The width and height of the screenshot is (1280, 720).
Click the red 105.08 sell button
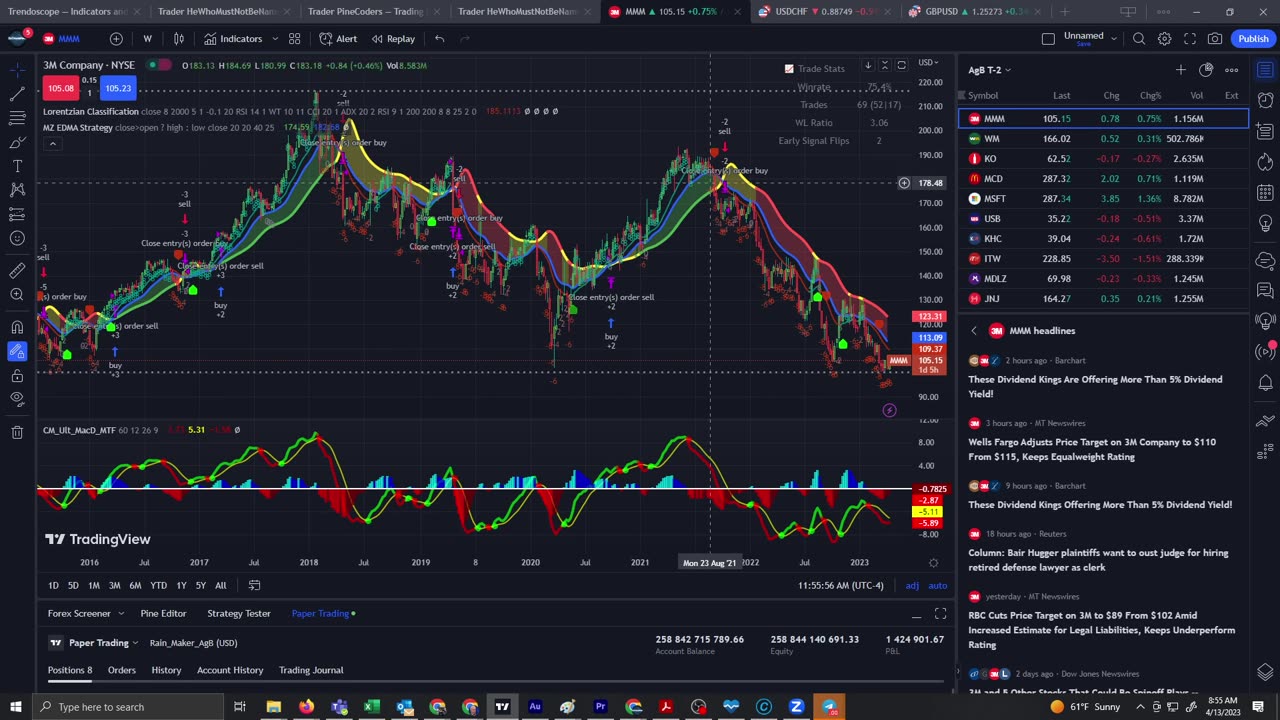coord(60,88)
